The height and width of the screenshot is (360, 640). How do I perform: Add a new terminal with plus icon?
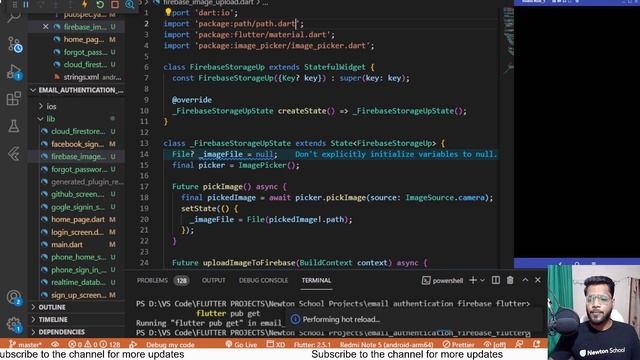click(x=473, y=280)
